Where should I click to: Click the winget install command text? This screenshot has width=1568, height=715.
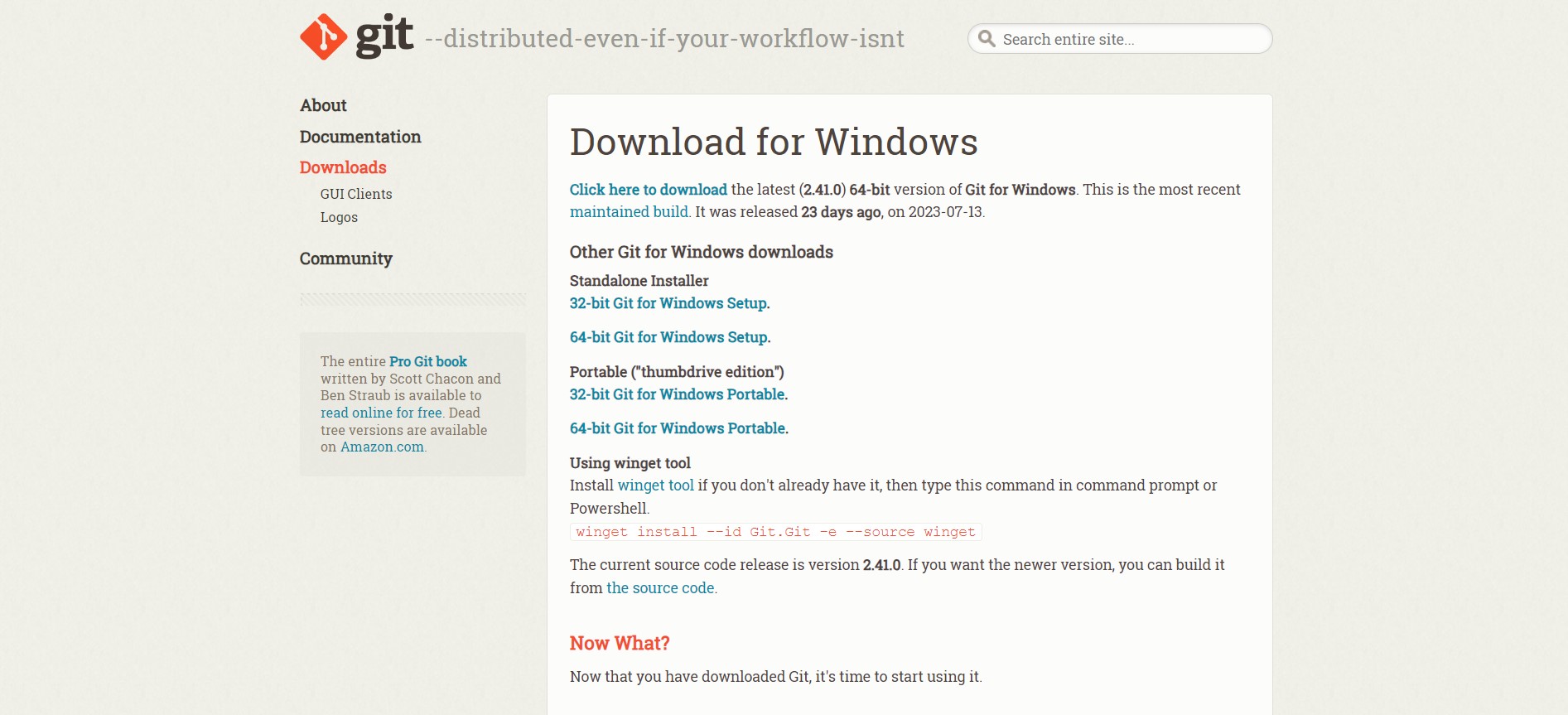[x=776, y=532]
